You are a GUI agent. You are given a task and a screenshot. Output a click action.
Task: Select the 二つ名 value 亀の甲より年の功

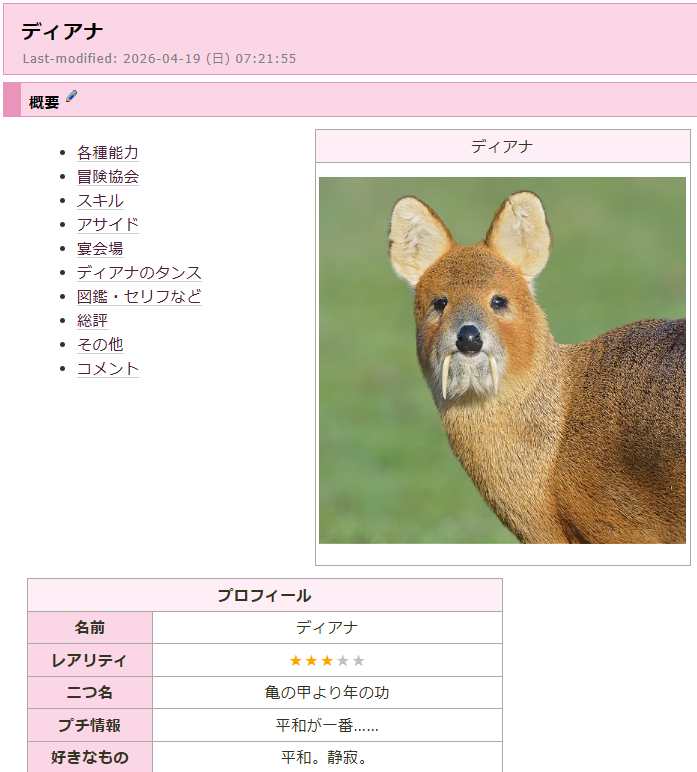(327, 692)
